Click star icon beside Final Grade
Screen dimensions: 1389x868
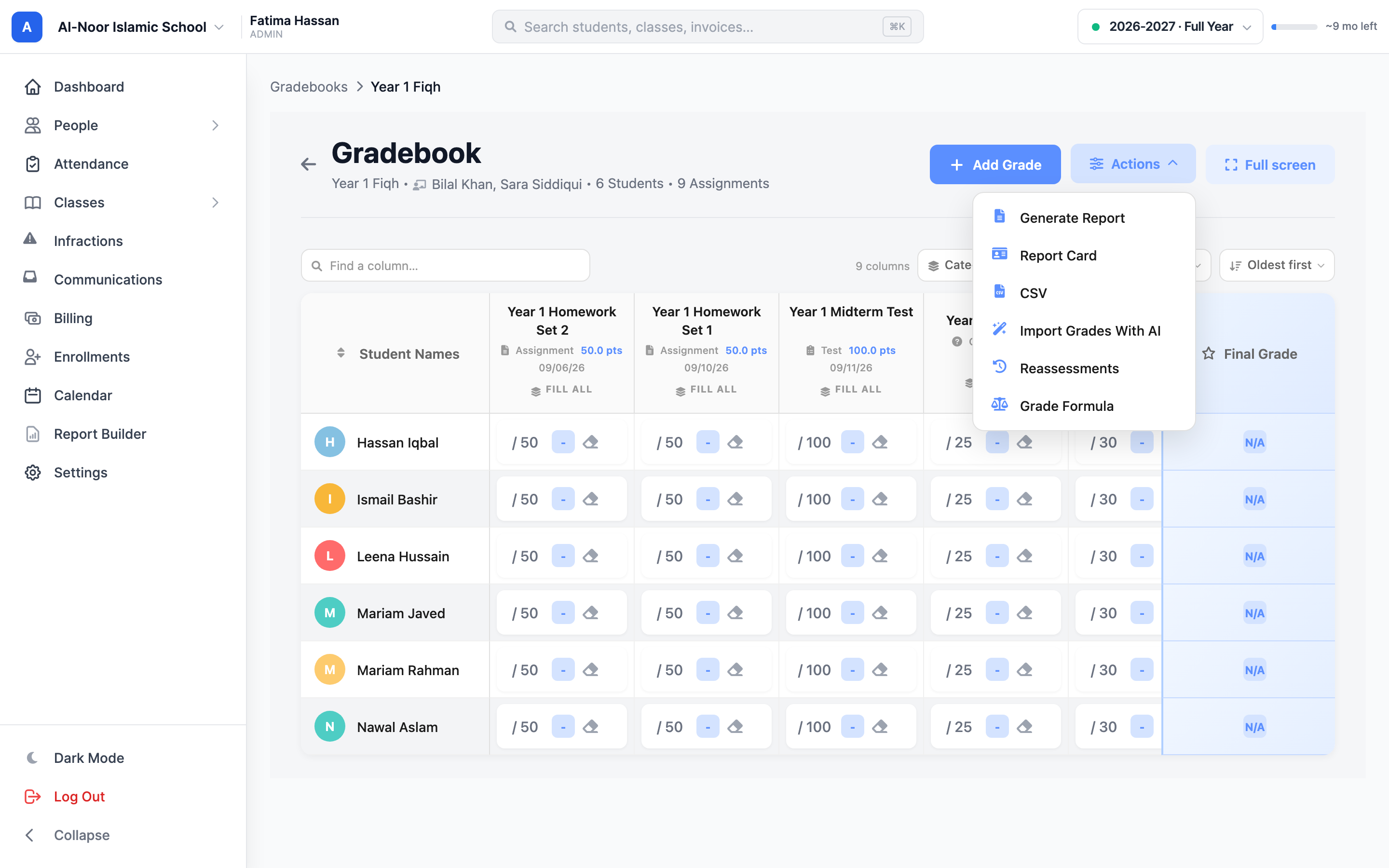click(1209, 353)
